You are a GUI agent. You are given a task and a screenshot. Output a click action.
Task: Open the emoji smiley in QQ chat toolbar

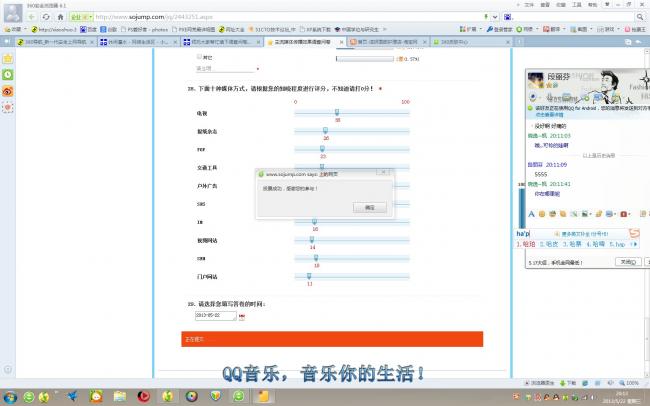tap(542, 214)
